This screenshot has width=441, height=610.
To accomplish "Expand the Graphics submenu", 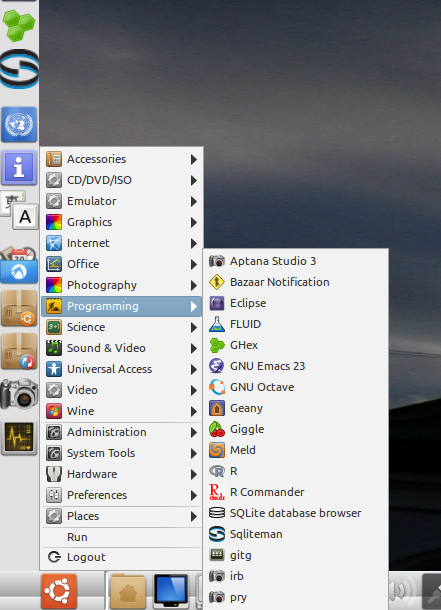I will point(121,222).
